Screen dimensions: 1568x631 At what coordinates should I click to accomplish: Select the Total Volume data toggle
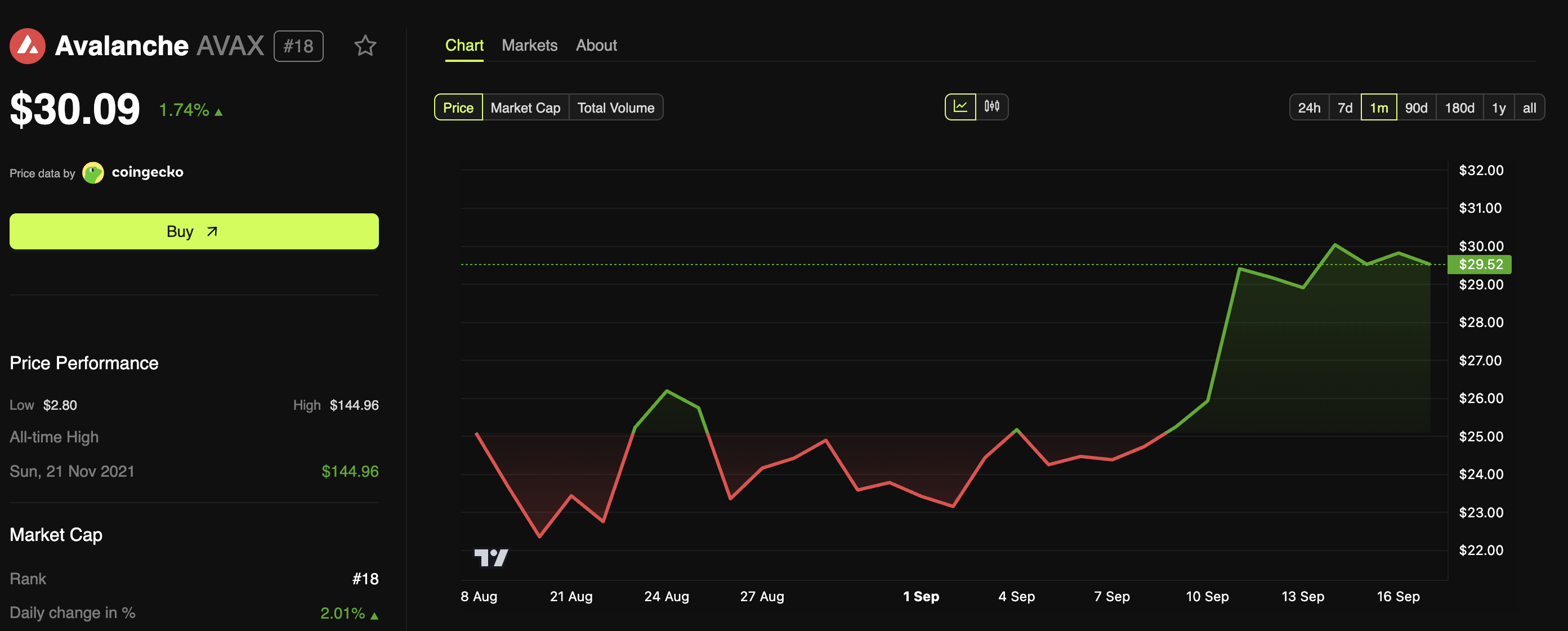(x=615, y=108)
